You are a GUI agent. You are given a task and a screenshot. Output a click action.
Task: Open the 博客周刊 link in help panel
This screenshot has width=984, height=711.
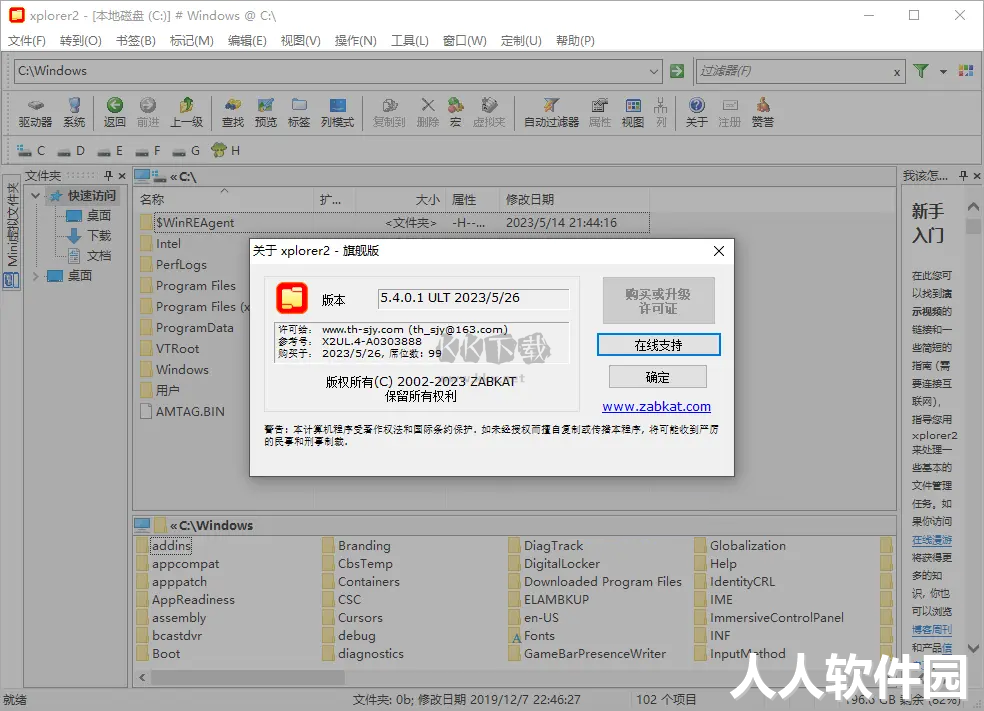932,629
